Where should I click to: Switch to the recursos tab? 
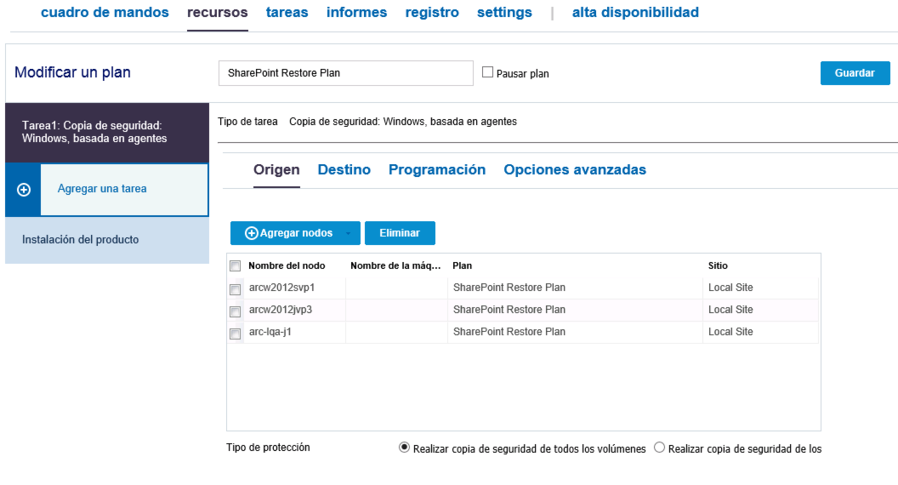point(218,12)
